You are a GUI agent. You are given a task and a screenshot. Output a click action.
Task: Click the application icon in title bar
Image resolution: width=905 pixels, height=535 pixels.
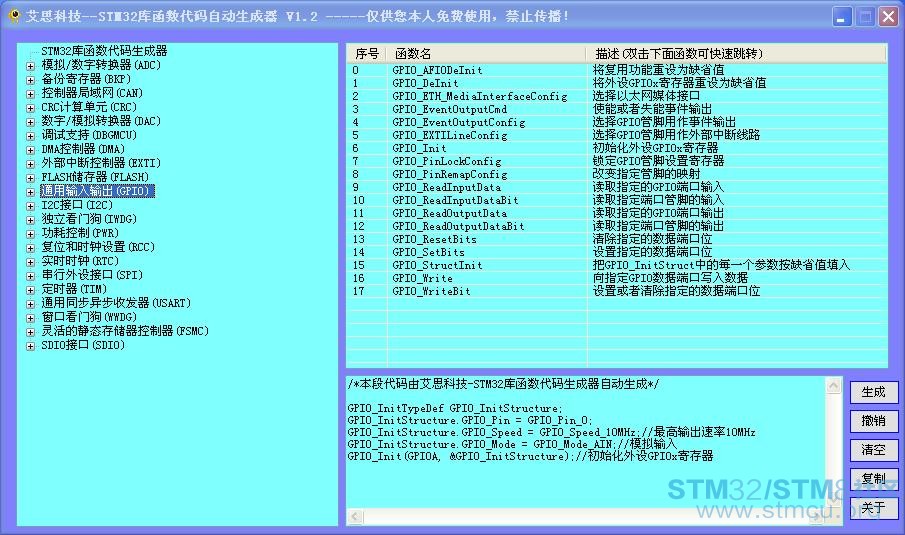pos(14,16)
